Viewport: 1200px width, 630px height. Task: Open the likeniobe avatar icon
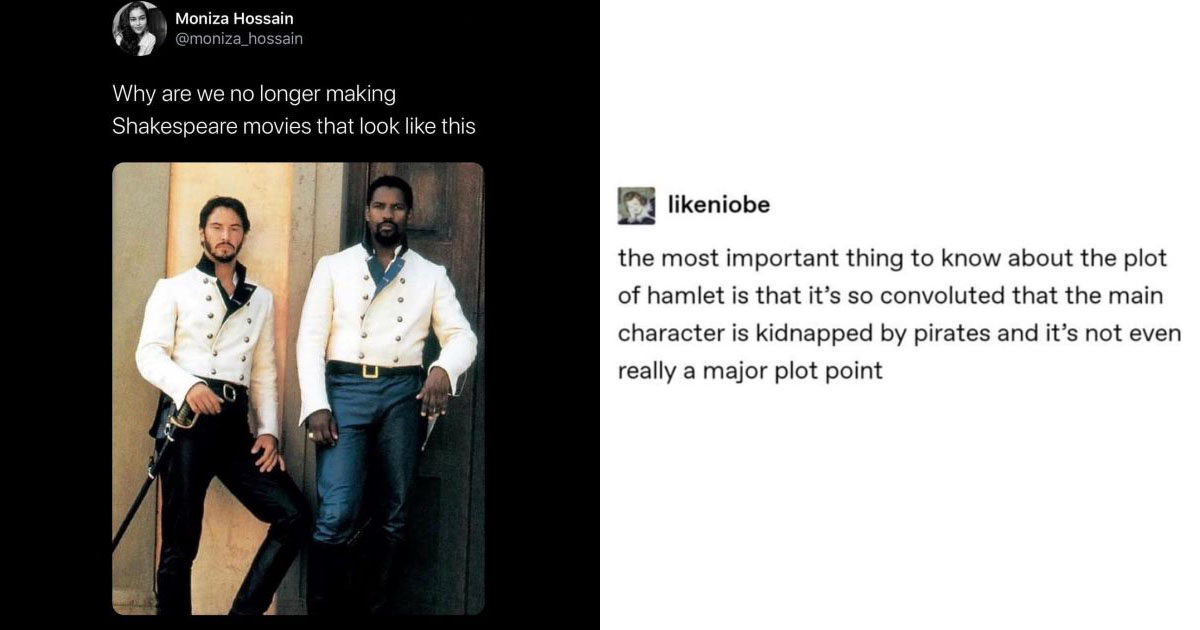(636, 205)
